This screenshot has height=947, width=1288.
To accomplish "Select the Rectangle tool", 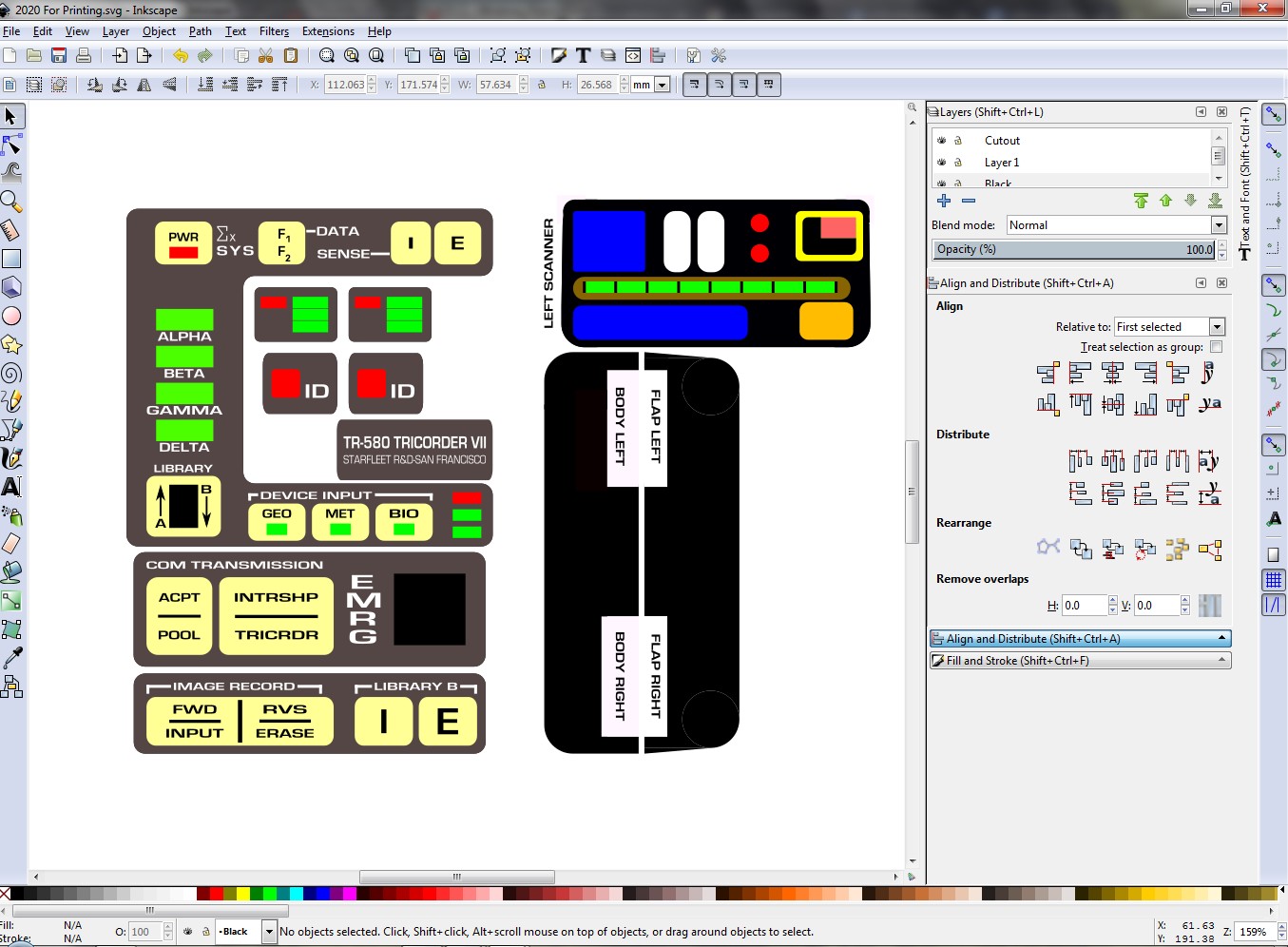I will pyautogui.click(x=11, y=259).
